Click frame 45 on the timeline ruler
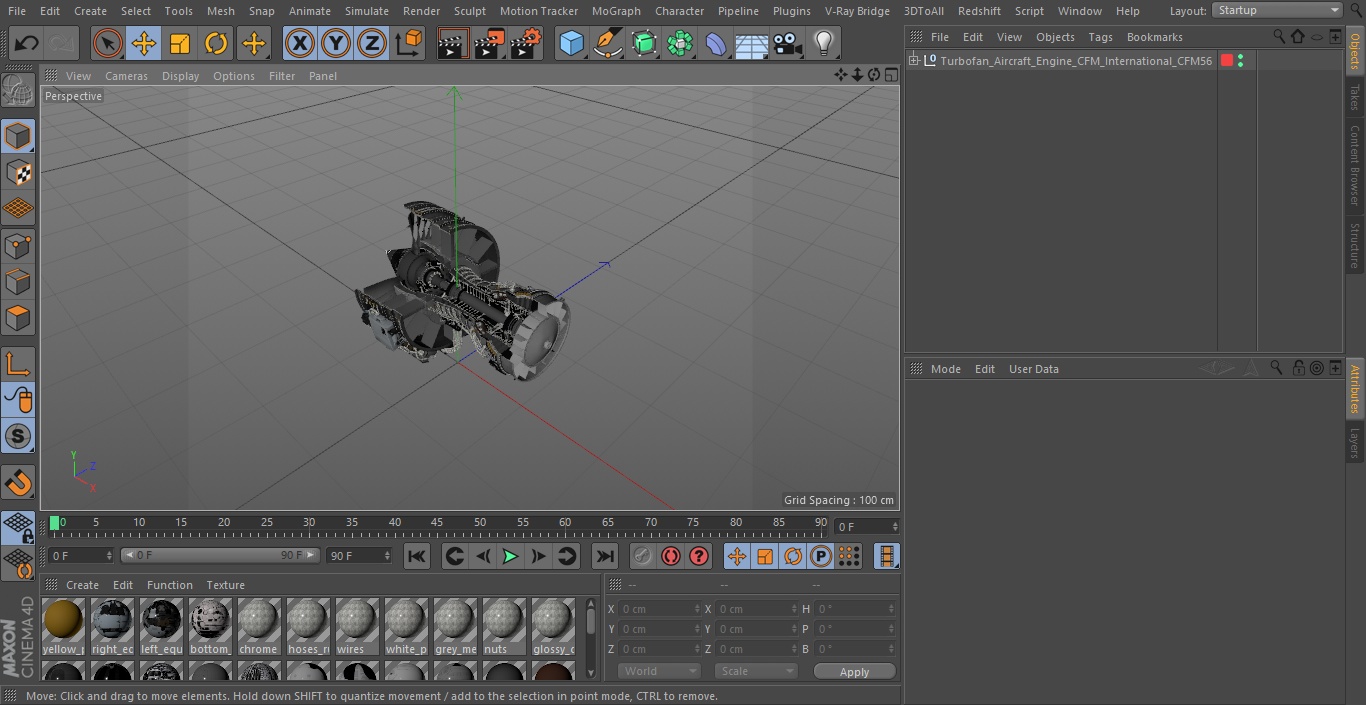Screen dimensions: 1366x705 [x=437, y=524]
